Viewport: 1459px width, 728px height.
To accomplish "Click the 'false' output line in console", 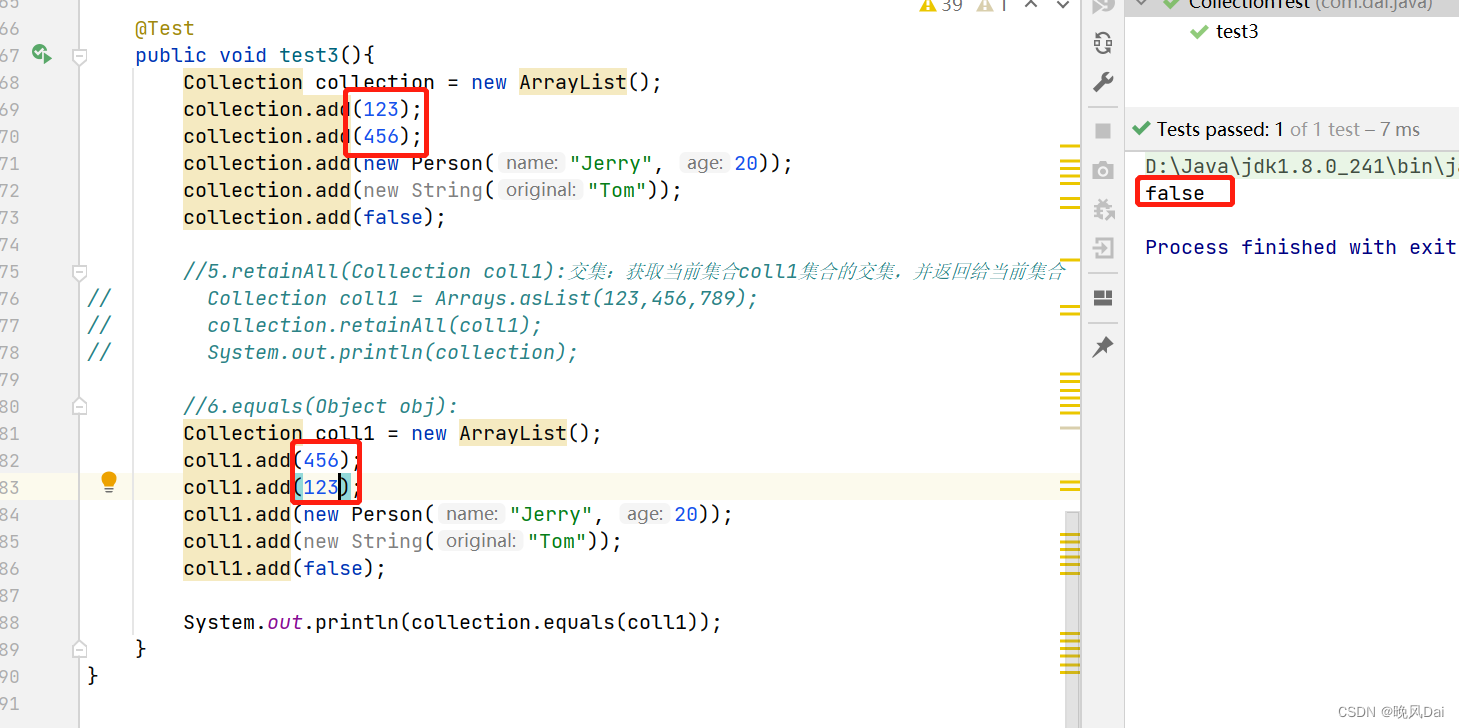I will [x=1175, y=193].
